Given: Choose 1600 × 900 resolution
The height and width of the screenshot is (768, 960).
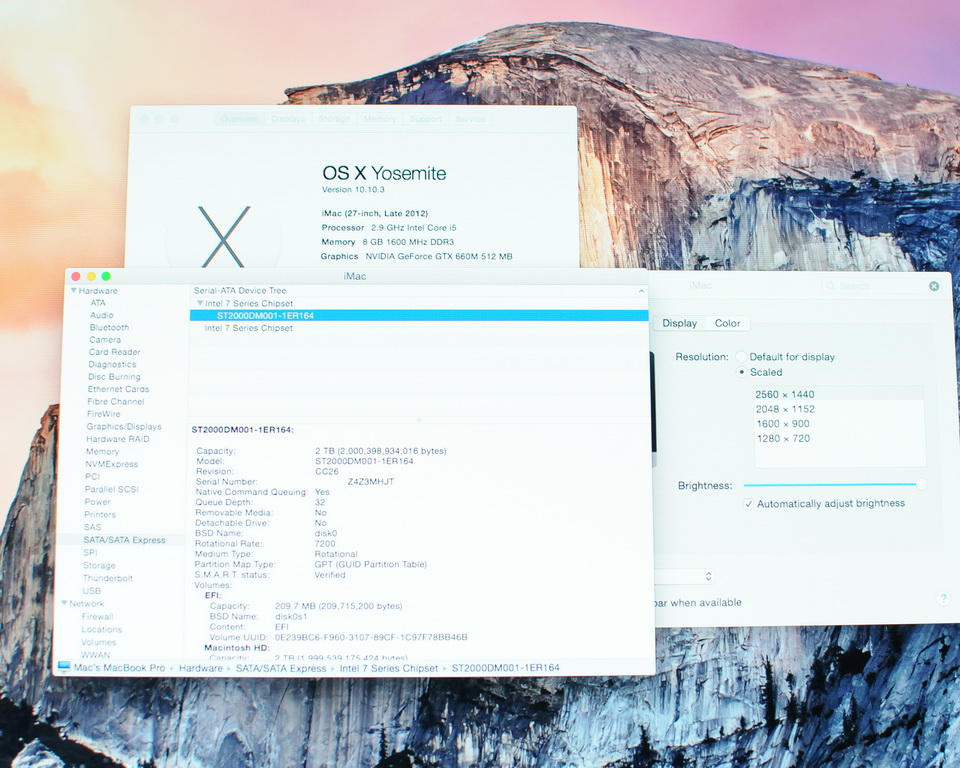Looking at the screenshot, I should (x=838, y=424).
